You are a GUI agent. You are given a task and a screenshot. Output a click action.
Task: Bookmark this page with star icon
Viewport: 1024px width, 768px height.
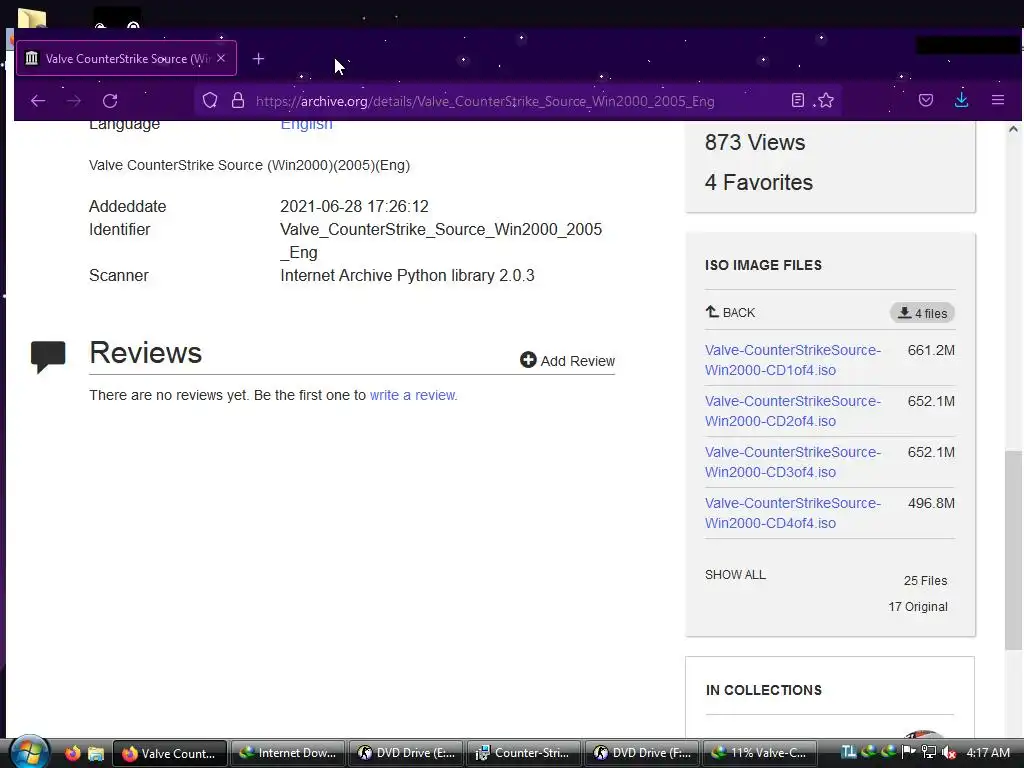pyautogui.click(x=826, y=101)
